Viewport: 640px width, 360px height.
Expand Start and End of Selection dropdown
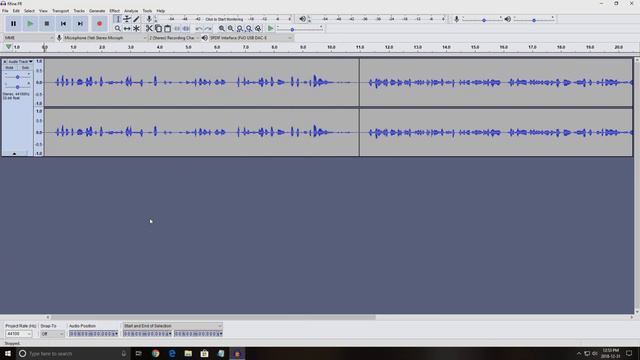(x=173, y=326)
